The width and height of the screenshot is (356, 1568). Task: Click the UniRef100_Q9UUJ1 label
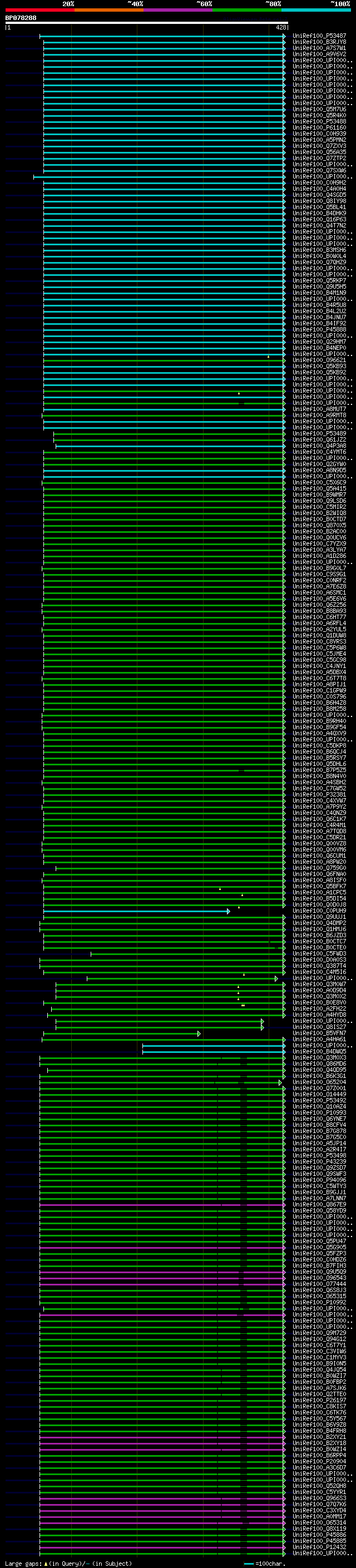coord(319,917)
